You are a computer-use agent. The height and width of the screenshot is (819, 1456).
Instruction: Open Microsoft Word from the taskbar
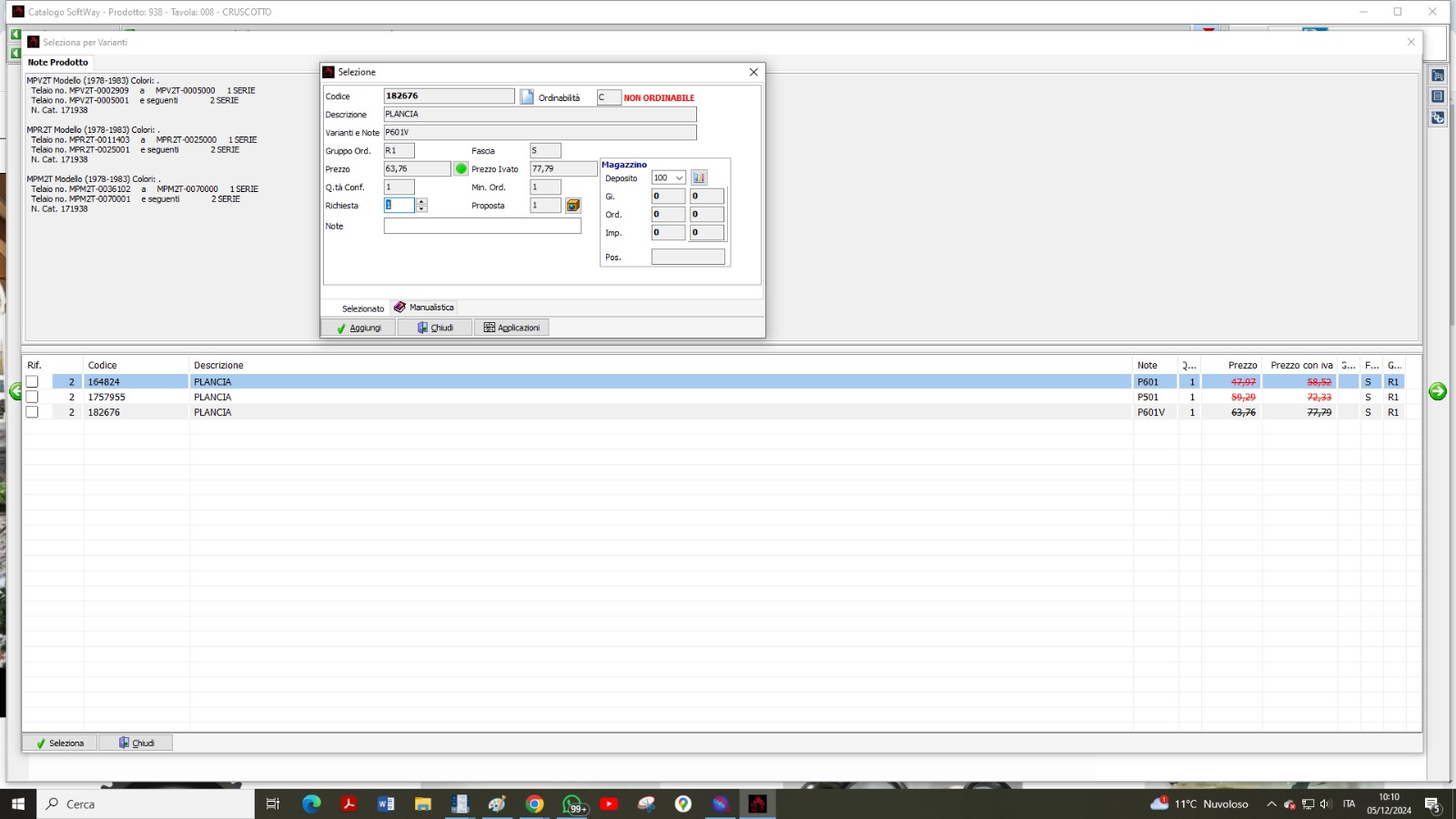coord(386,804)
